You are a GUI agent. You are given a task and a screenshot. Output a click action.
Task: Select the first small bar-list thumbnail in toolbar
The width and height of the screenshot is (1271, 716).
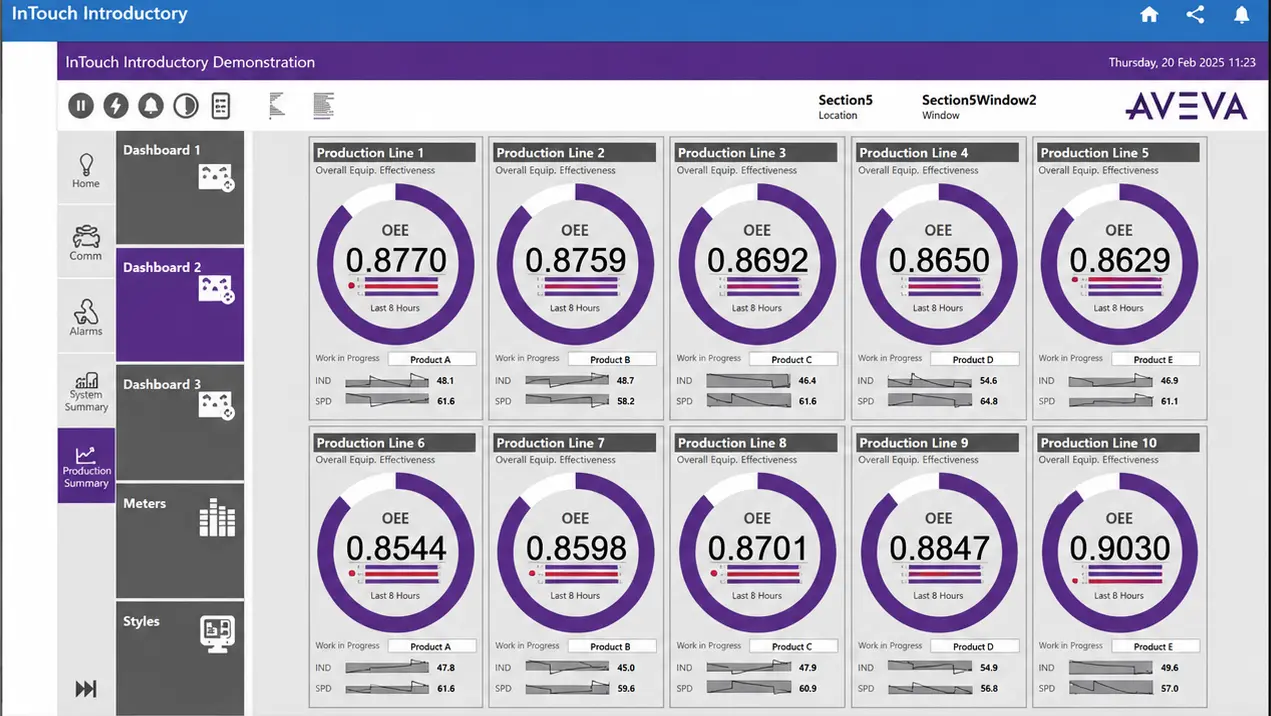277,105
